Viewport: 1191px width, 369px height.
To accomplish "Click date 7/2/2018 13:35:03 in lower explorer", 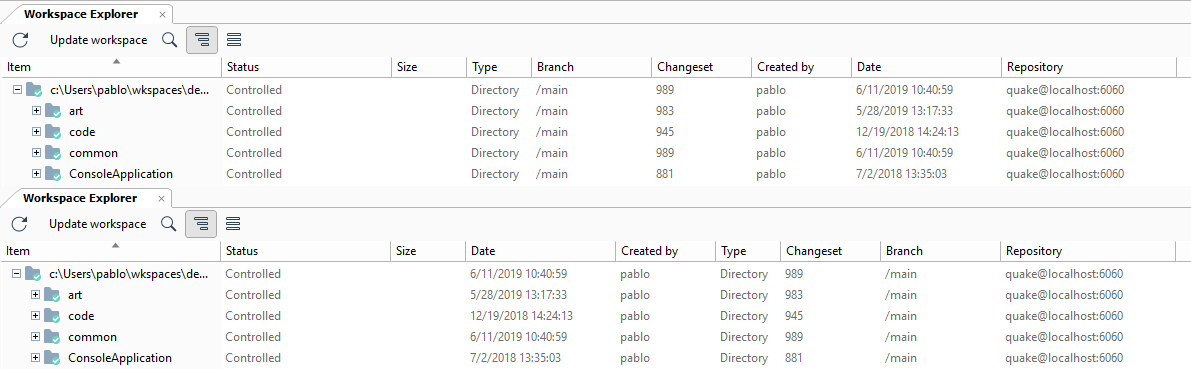I will (516, 358).
